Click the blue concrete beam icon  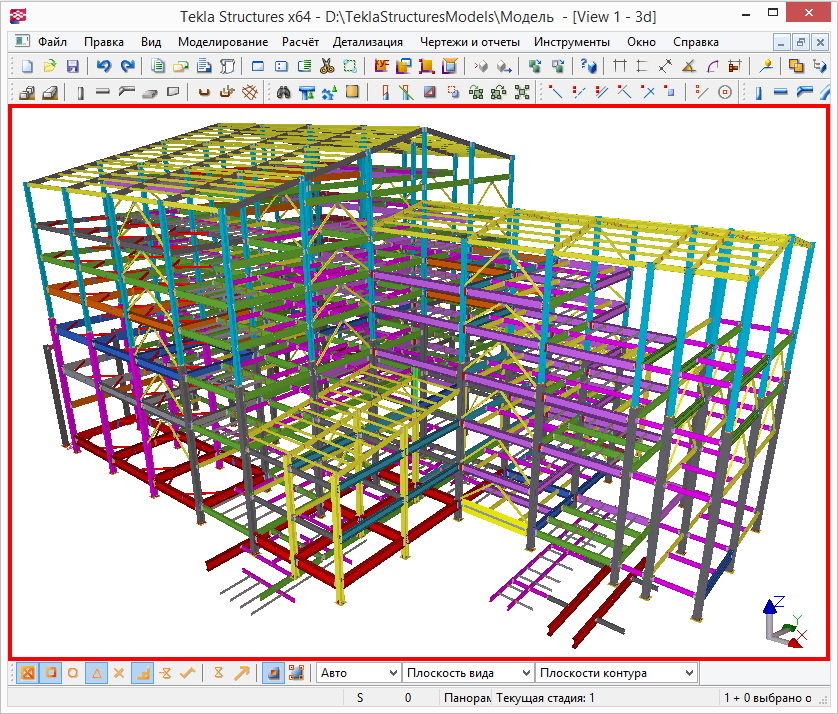pos(781,92)
